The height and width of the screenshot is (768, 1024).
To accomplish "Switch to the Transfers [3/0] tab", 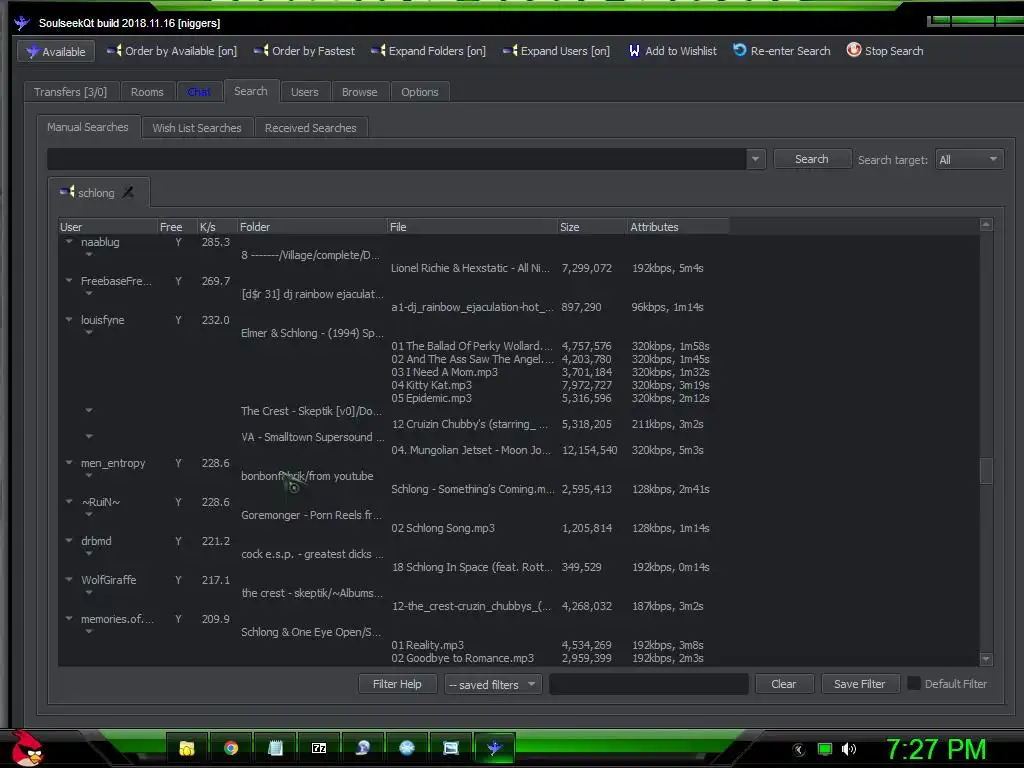I will [x=71, y=92].
